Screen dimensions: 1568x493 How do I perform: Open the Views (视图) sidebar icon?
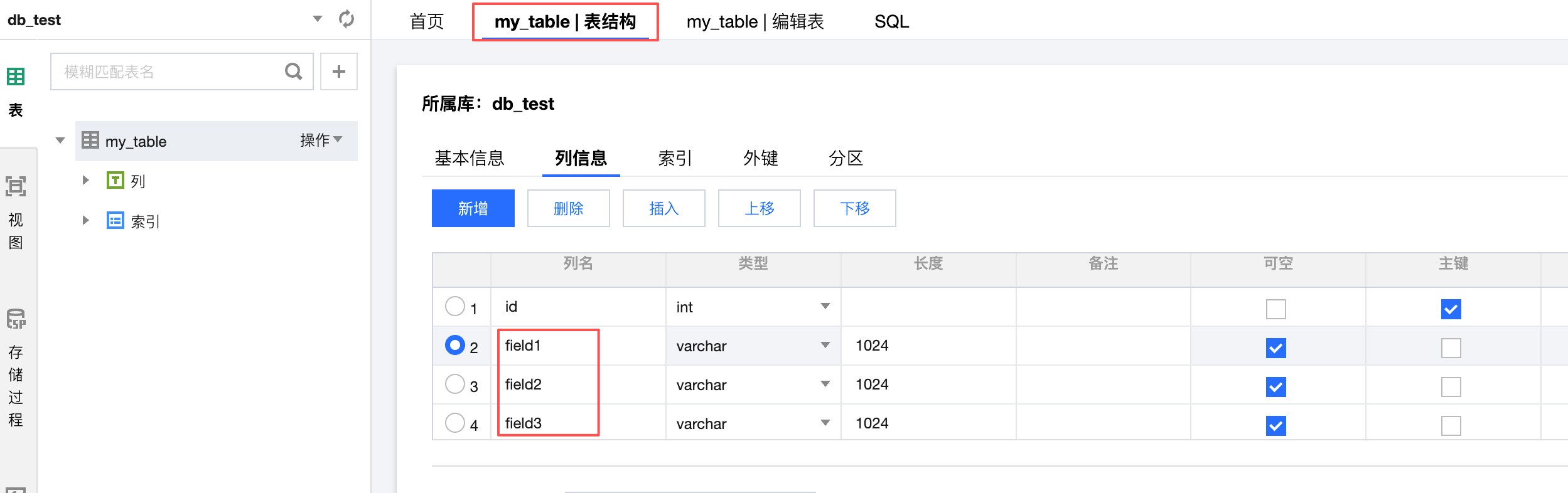coord(16,187)
